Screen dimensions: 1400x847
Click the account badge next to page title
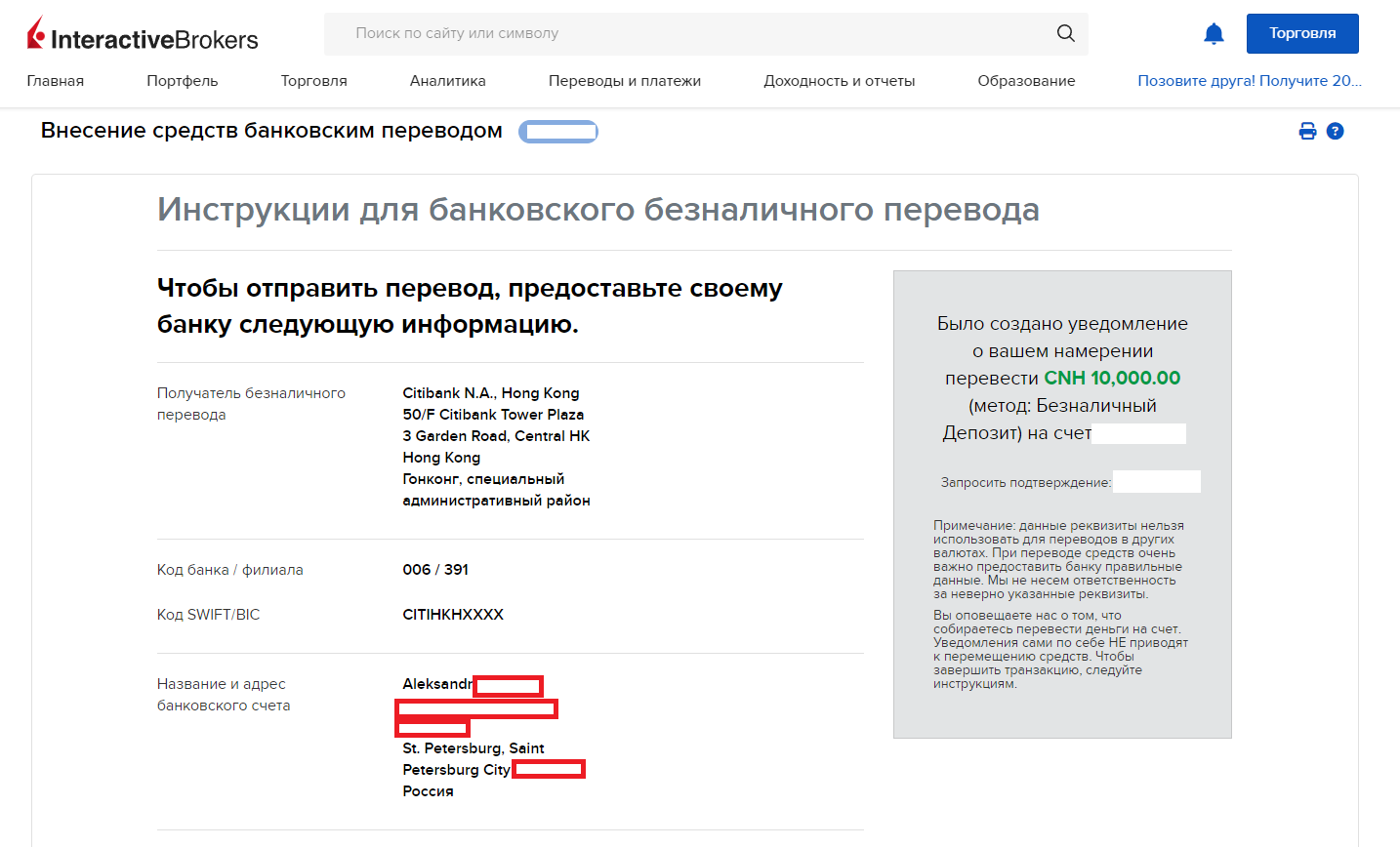tap(558, 132)
